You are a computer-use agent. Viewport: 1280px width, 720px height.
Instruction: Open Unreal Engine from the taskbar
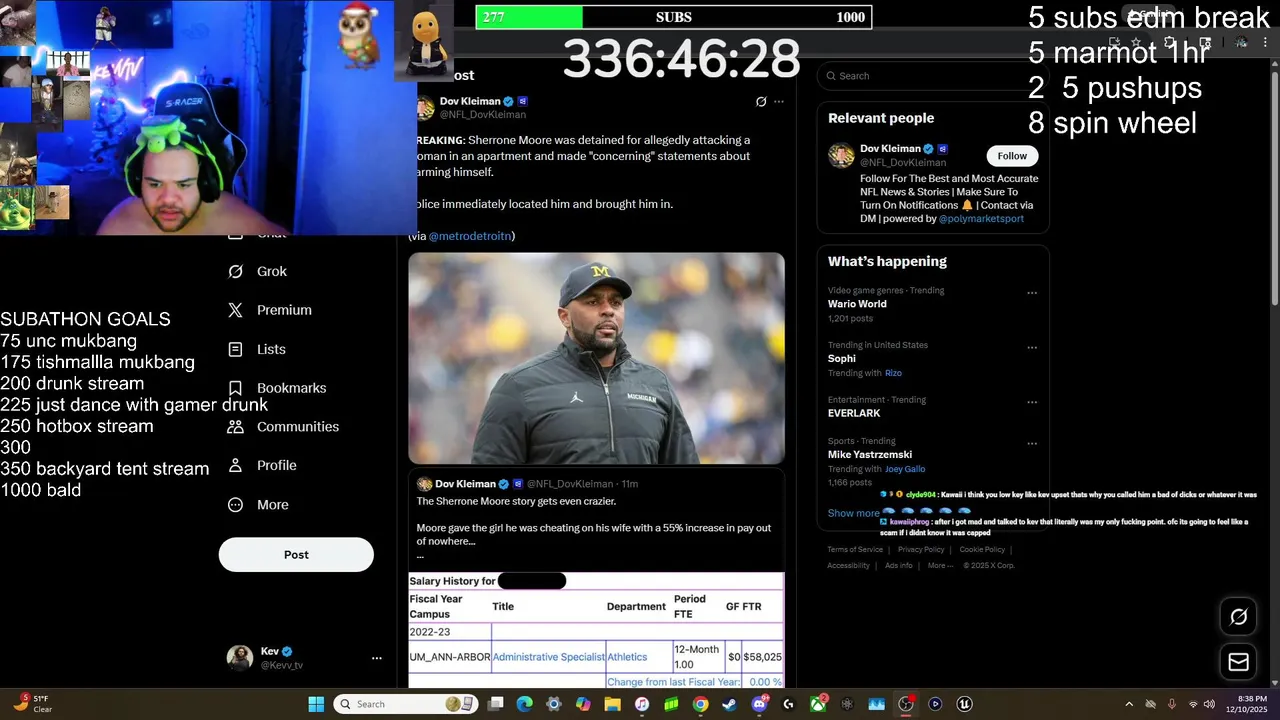click(964, 704)
